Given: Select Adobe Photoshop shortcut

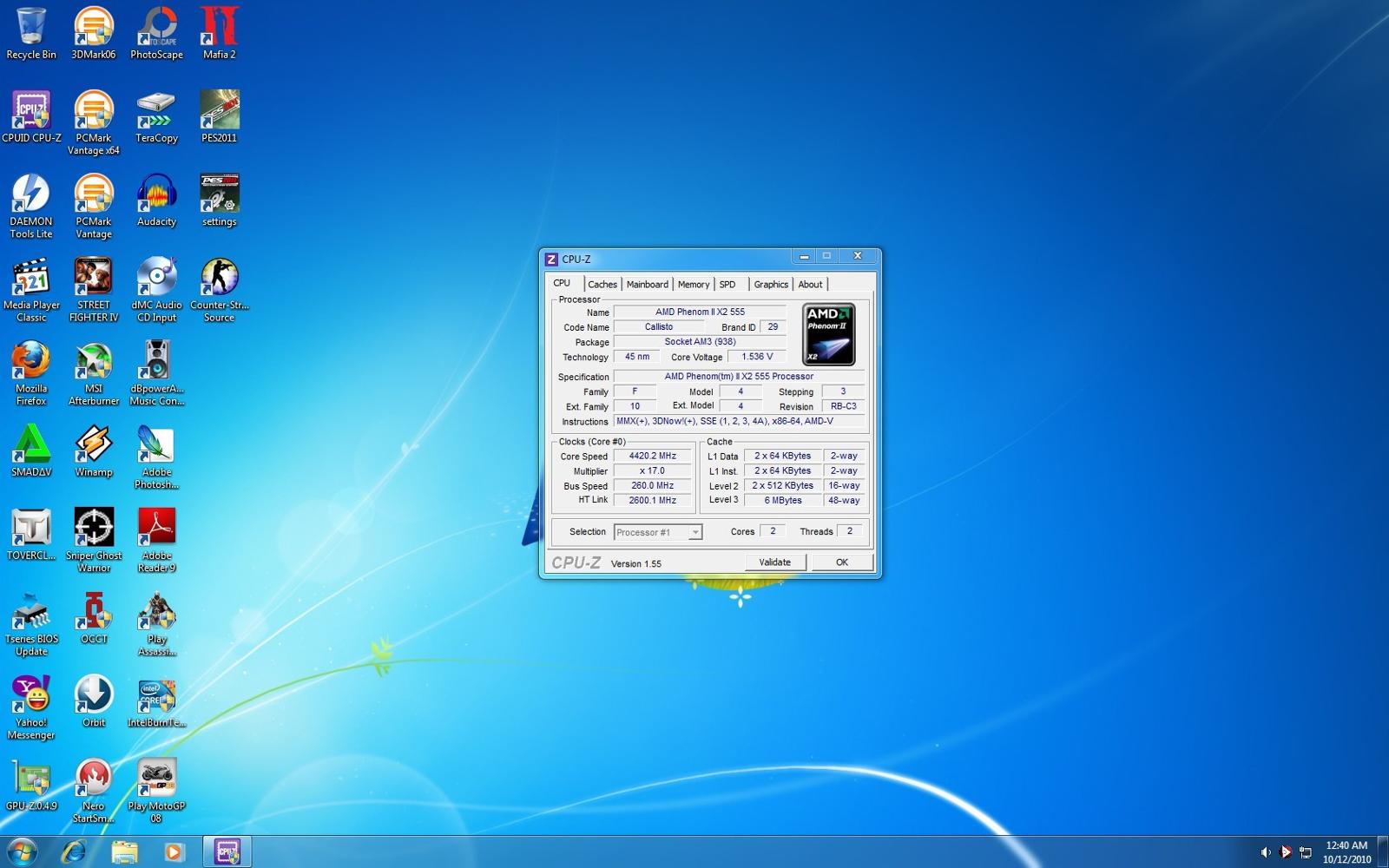Looking at the screenshot, I should point(156,457).
